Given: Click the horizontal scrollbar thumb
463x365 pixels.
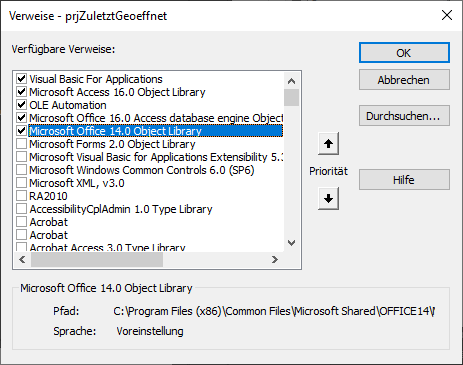Looking at the screenshot, I should 97,259.
